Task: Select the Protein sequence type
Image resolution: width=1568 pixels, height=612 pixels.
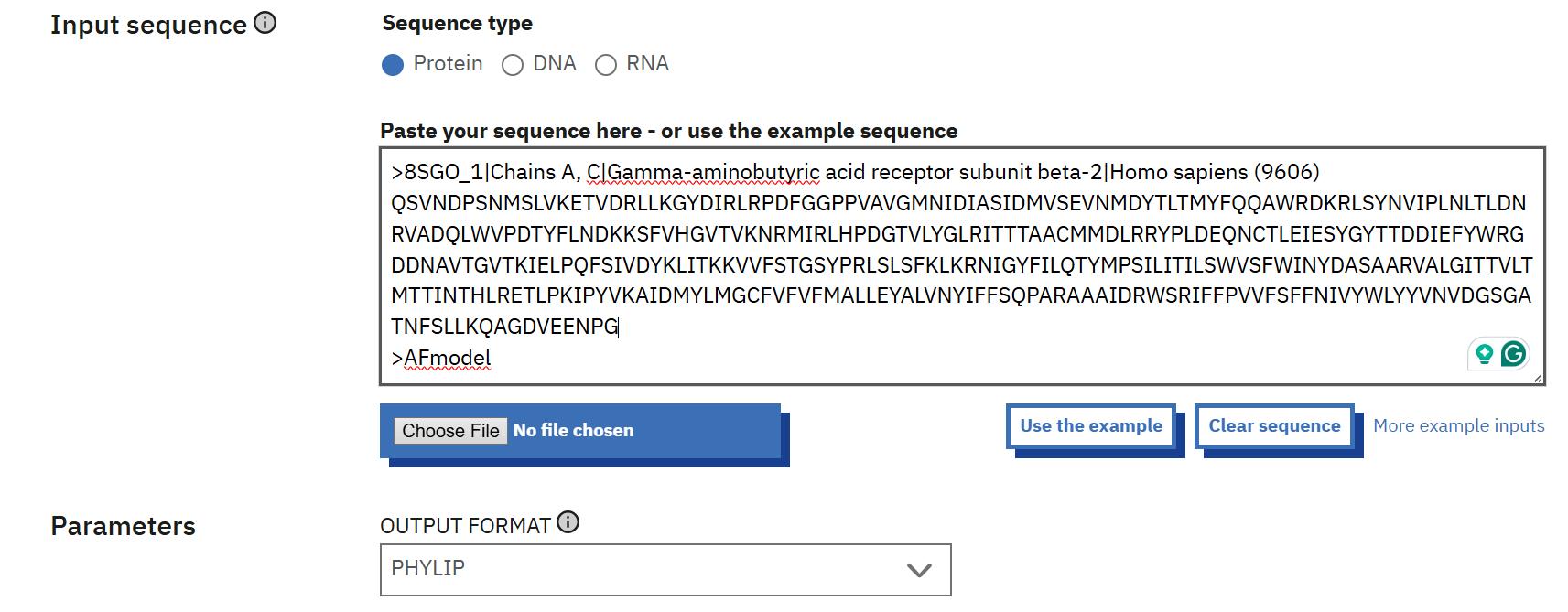Action: tap(393, 64)
